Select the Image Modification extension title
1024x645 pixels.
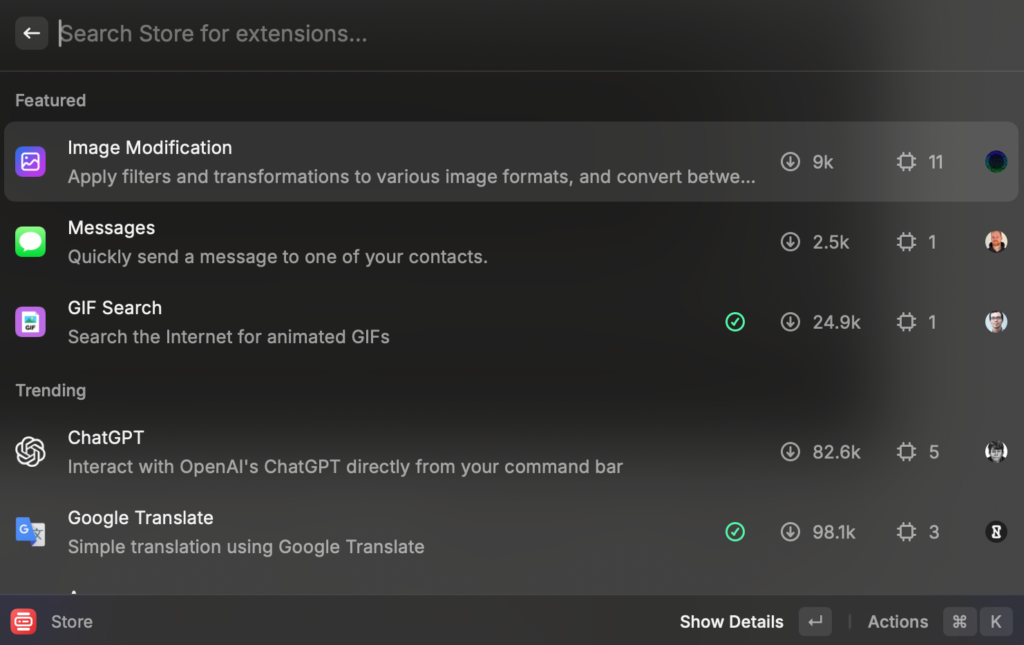150,148
